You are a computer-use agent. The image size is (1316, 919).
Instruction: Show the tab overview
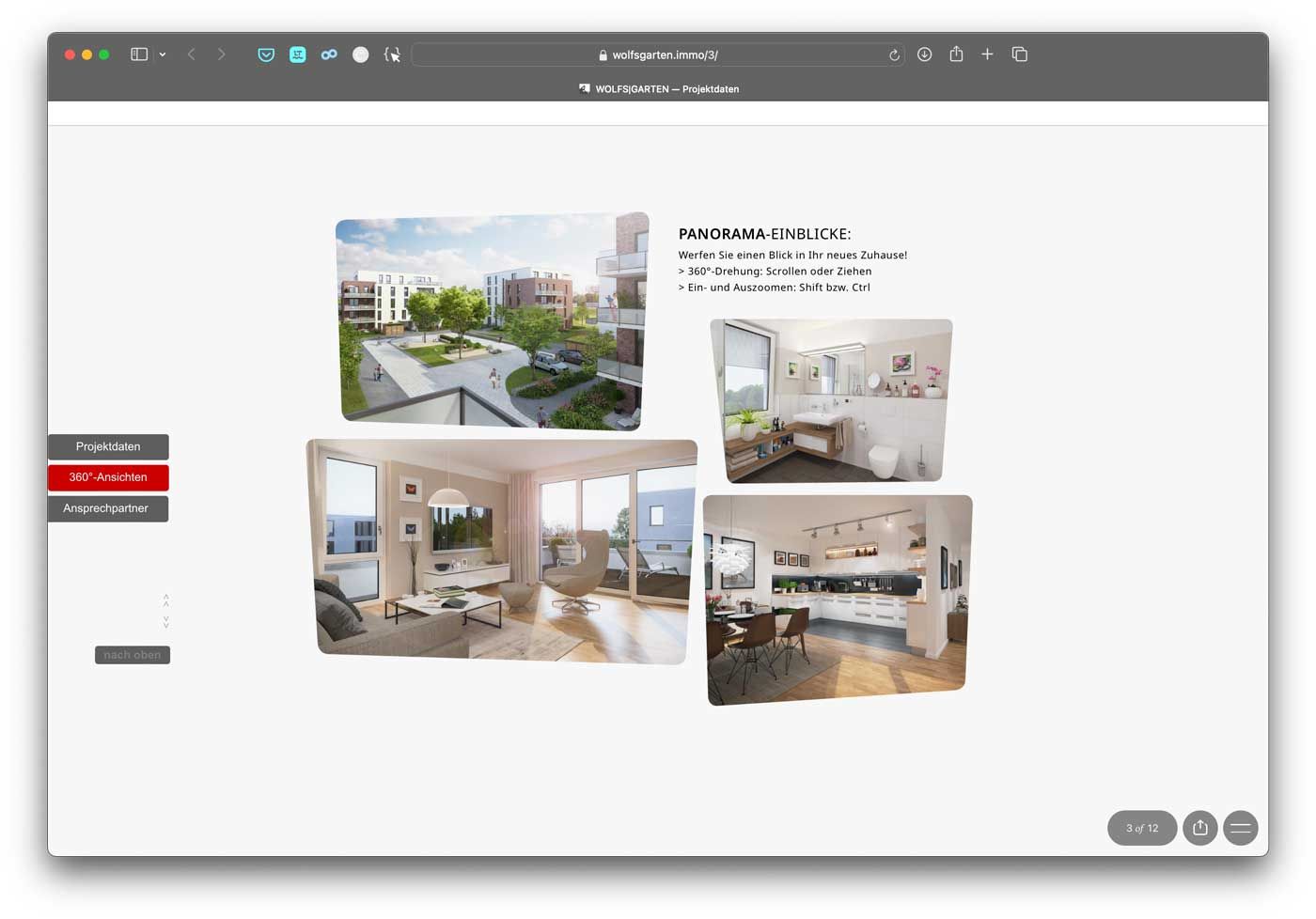[1020, 55]
